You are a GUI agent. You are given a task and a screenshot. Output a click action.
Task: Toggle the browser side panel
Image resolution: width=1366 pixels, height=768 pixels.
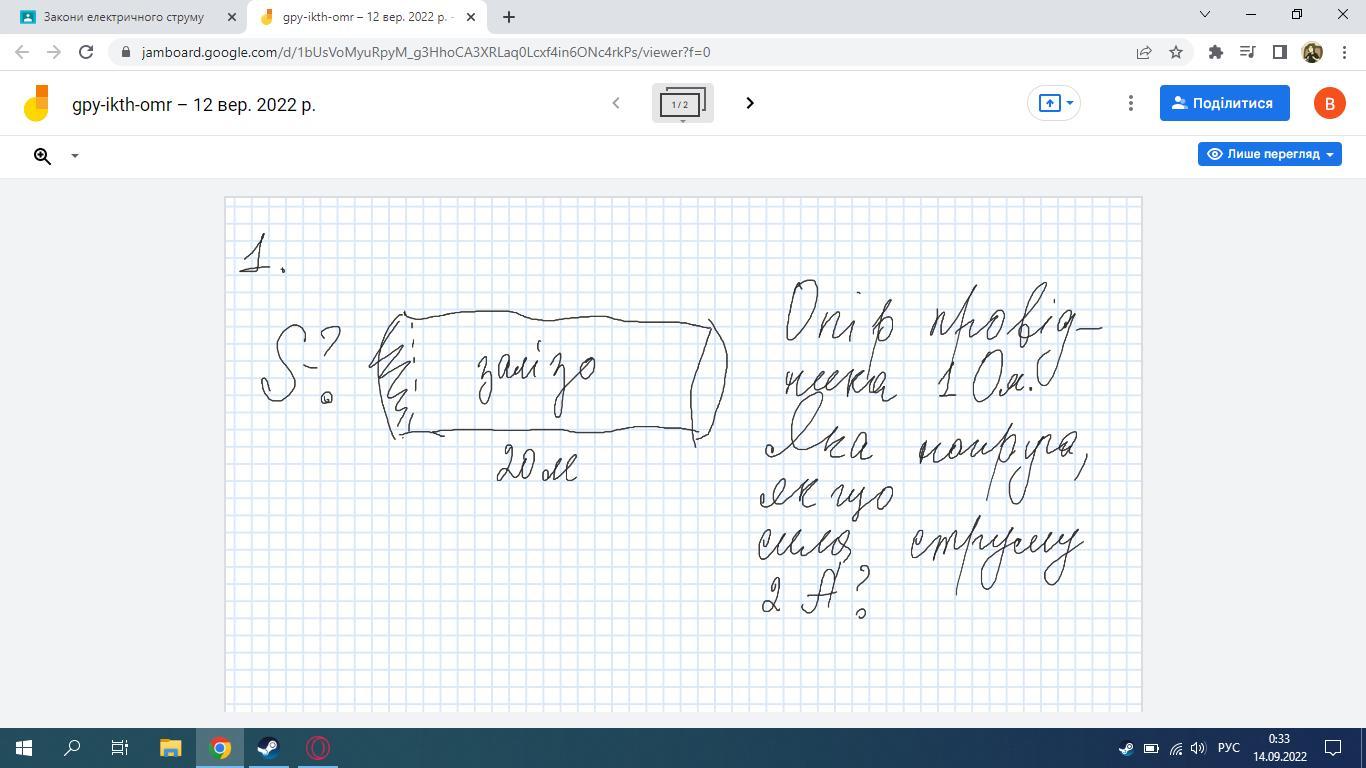coord(1279,52)
